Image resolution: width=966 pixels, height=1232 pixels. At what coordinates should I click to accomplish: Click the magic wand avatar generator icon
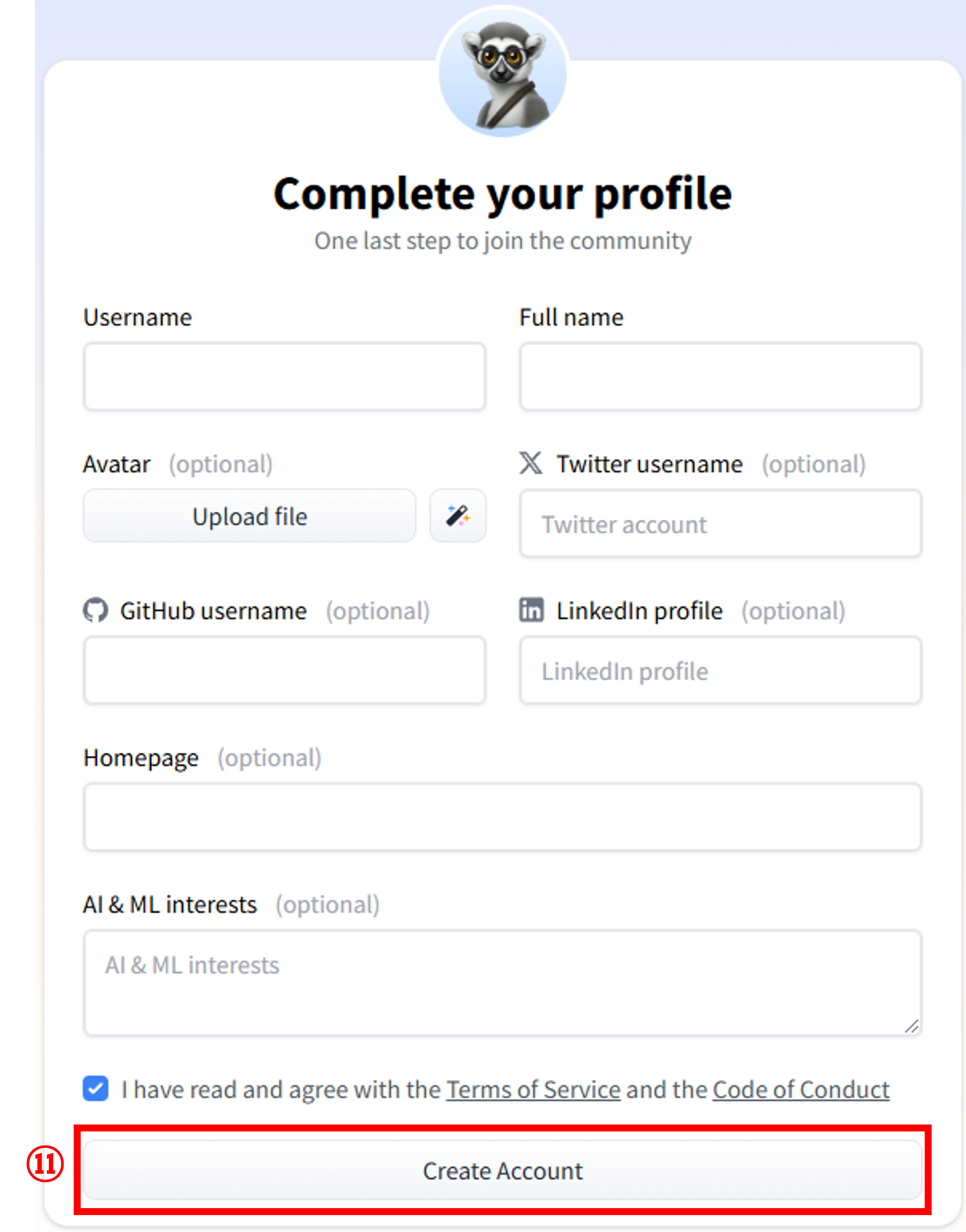458,516
